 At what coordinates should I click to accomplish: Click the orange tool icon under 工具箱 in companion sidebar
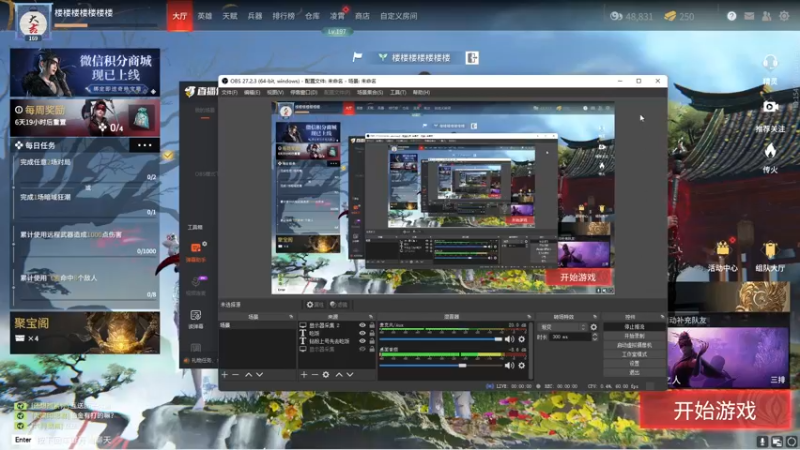point(195,248)
